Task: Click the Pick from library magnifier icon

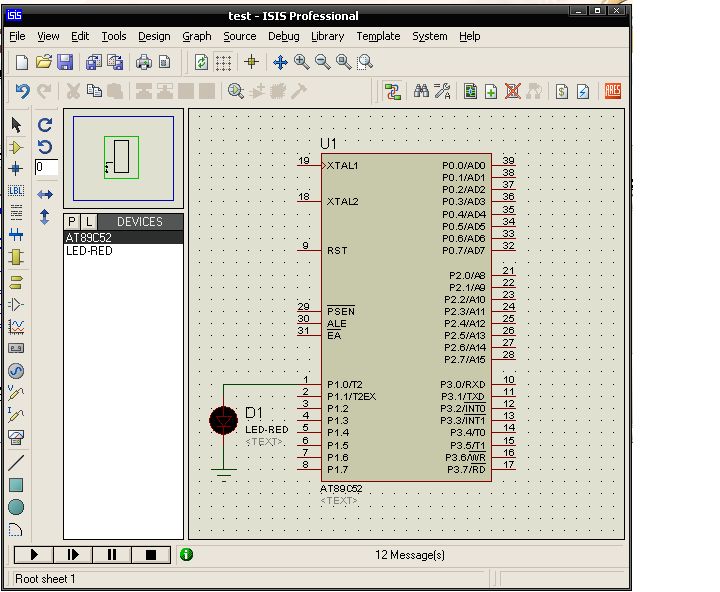Action: (x=236, y=91)
